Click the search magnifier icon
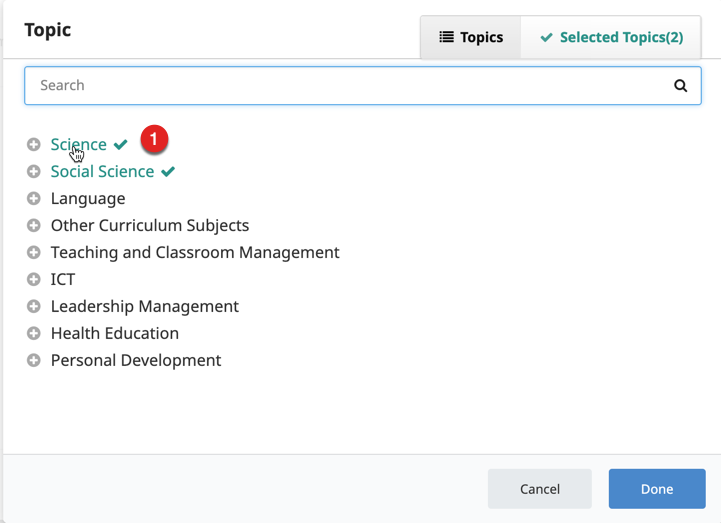 tap(680, 86)
